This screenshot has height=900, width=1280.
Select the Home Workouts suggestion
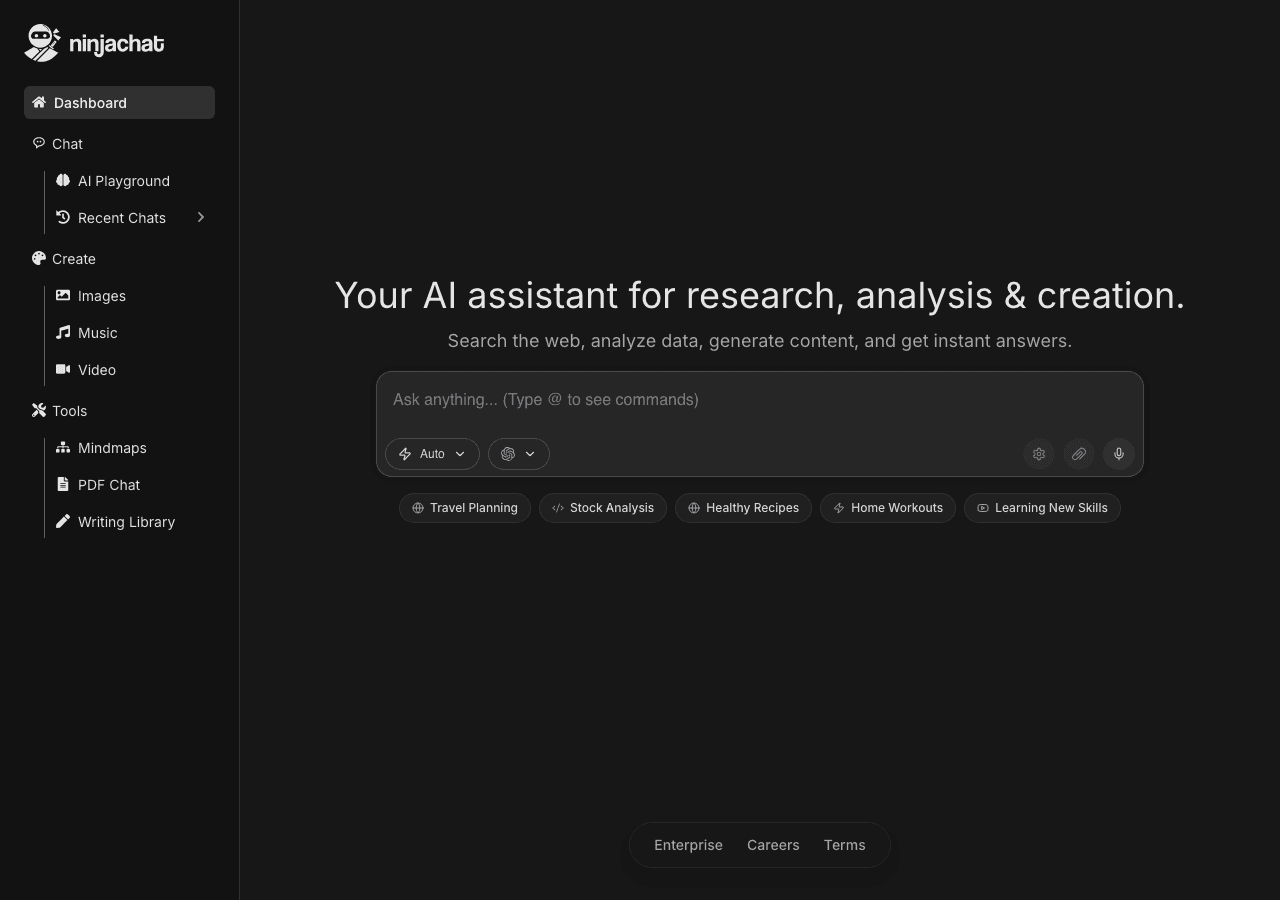click(x=888, y=508)
